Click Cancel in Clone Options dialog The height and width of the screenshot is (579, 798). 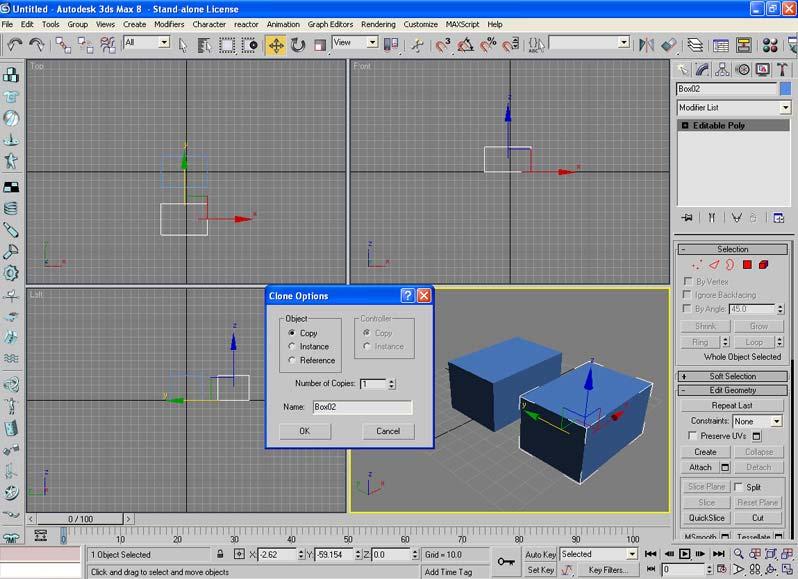388,431
